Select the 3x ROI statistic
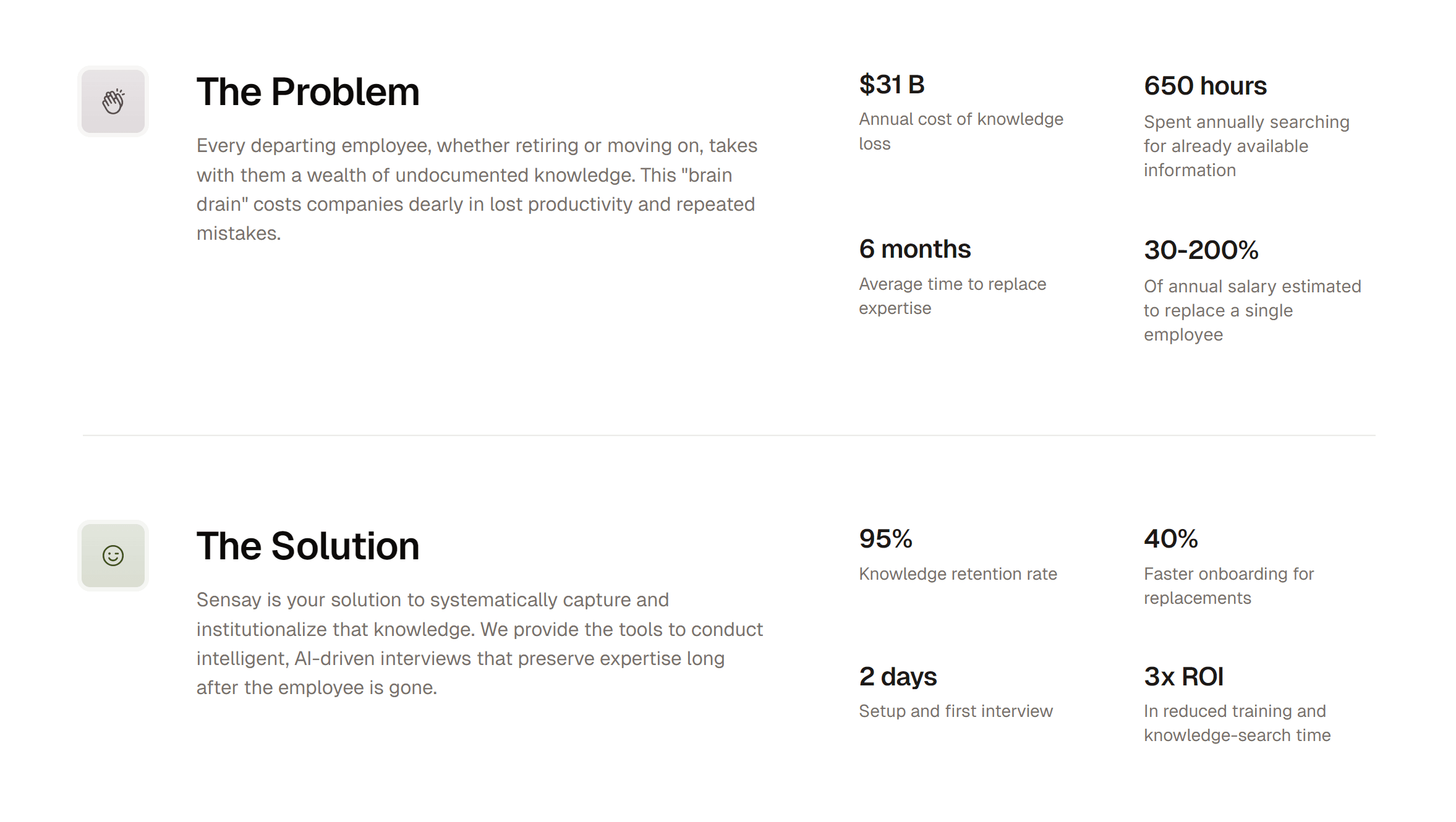 (x=1183, y=677)
